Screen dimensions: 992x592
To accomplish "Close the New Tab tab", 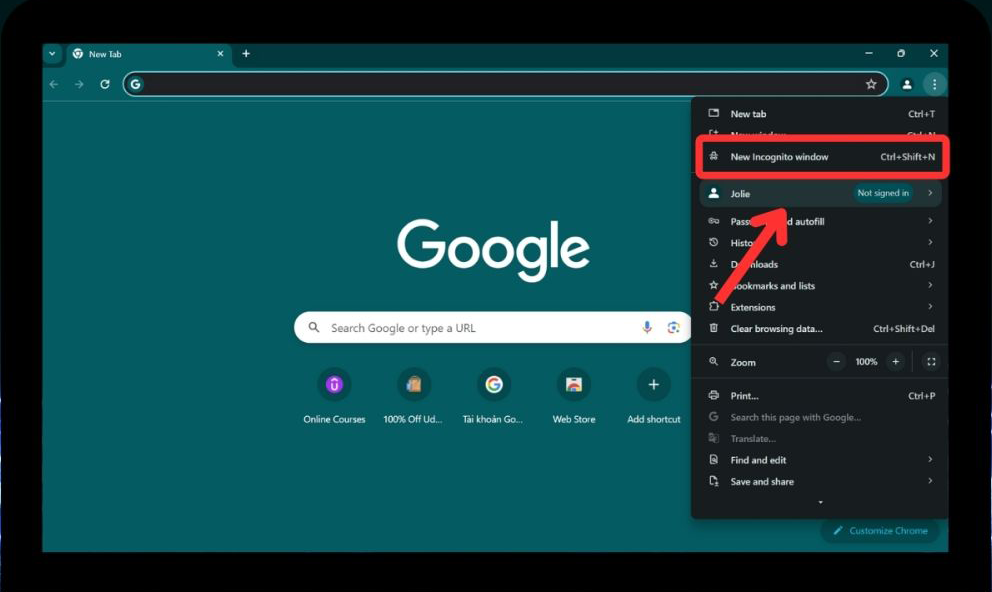I will pyautogui.click(x=220, y=54).
